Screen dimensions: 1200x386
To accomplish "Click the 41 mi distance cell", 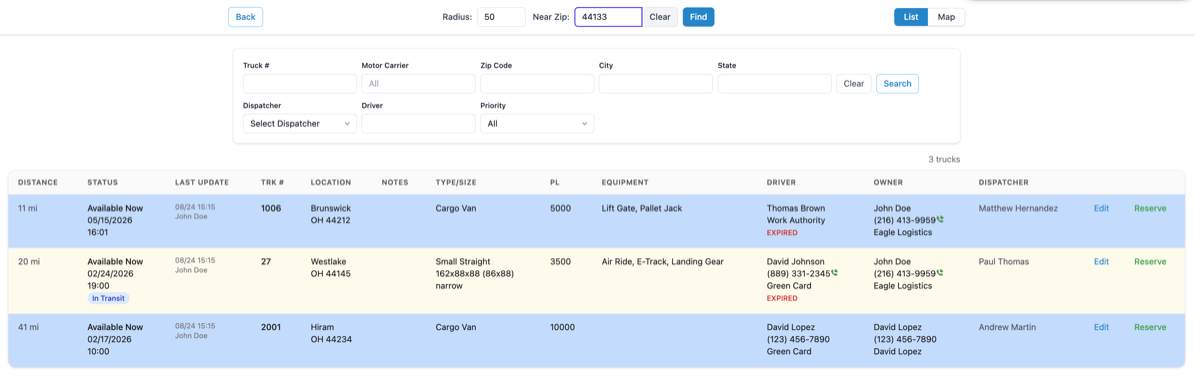I will 29,327.
